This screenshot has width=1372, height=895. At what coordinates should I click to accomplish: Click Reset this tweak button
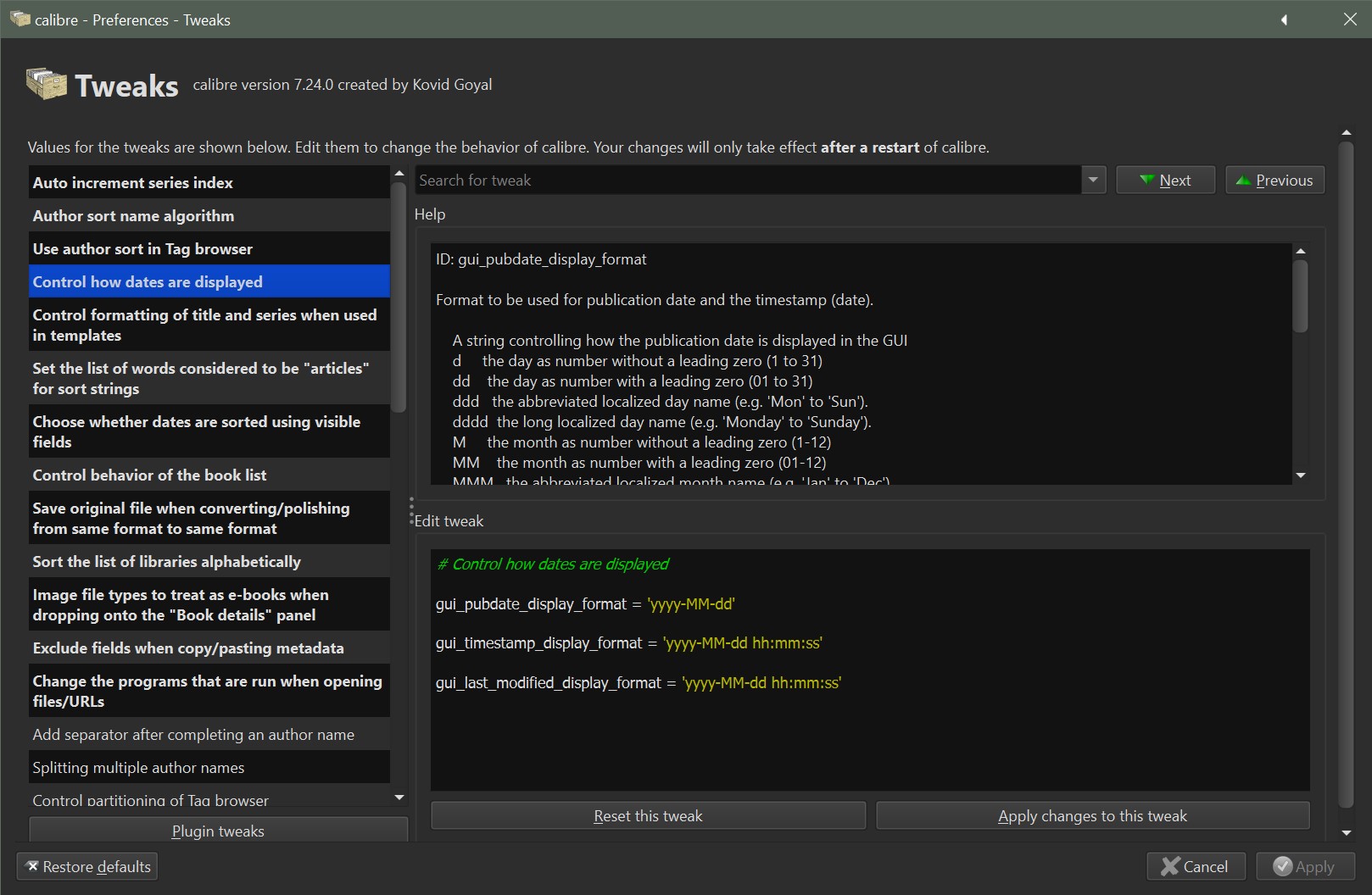[649, 815]
